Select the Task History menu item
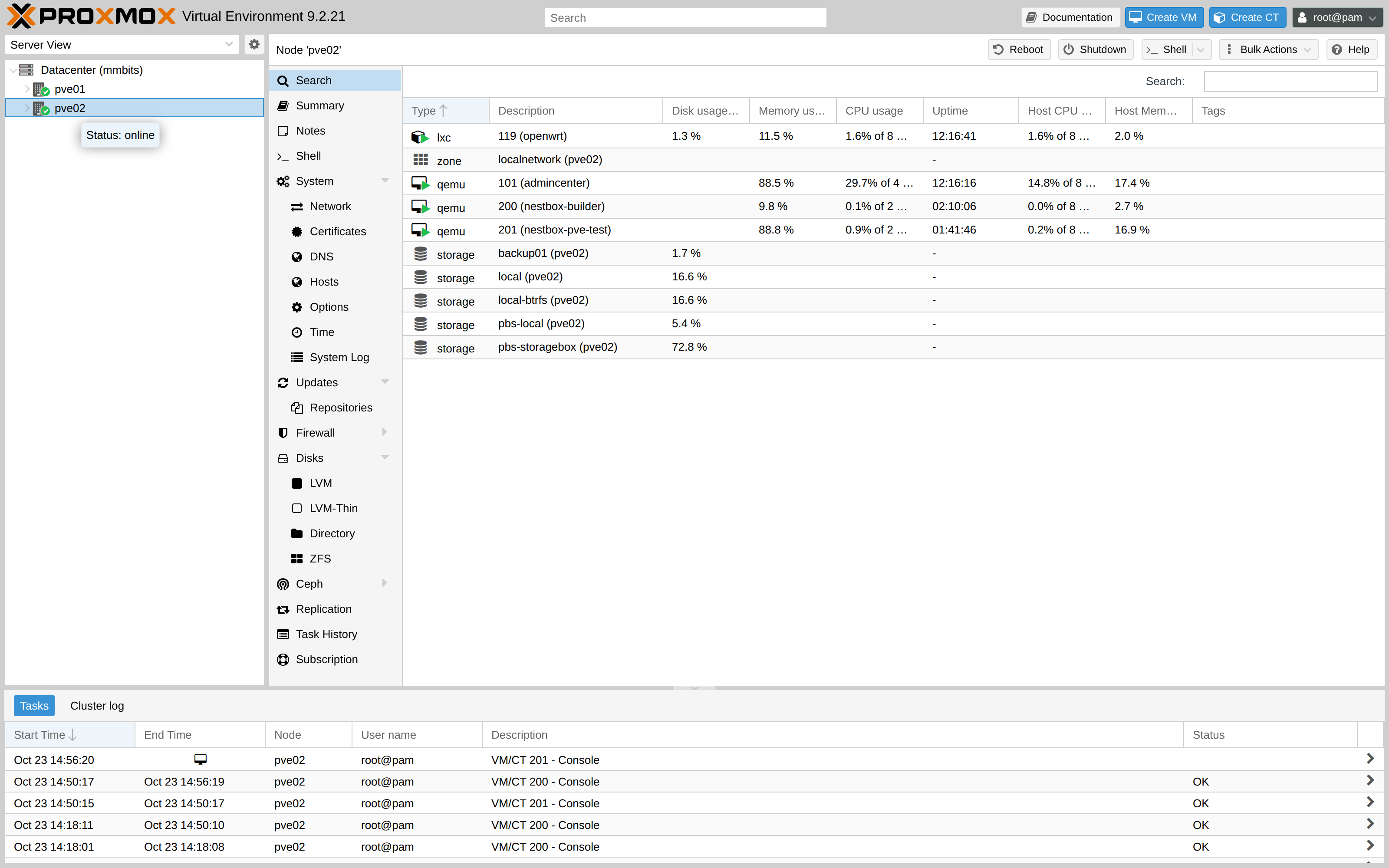This screenshot has width=1389, height=868. [x=335, y=635]
